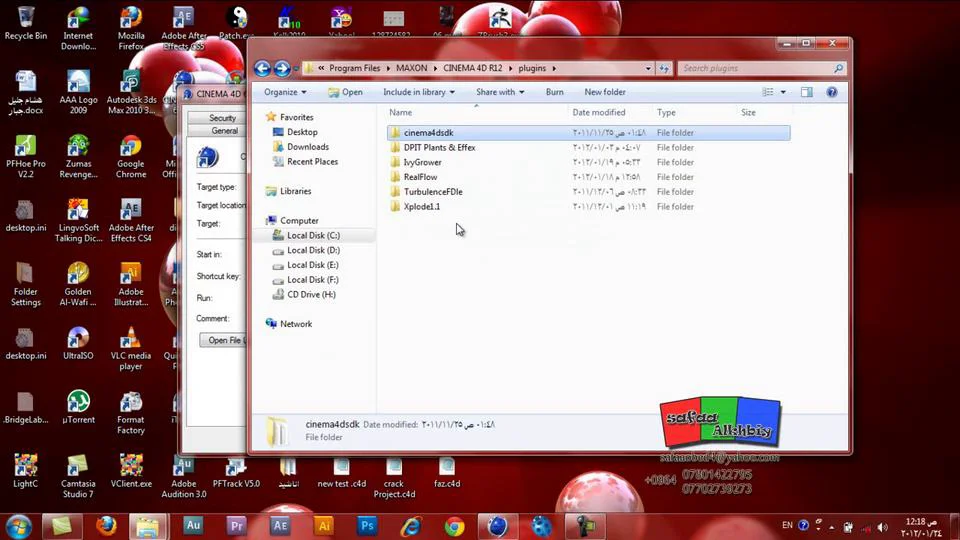Open Autodesk 3ds Max 2010 desktop icon
960x540 pixels.
131,92
